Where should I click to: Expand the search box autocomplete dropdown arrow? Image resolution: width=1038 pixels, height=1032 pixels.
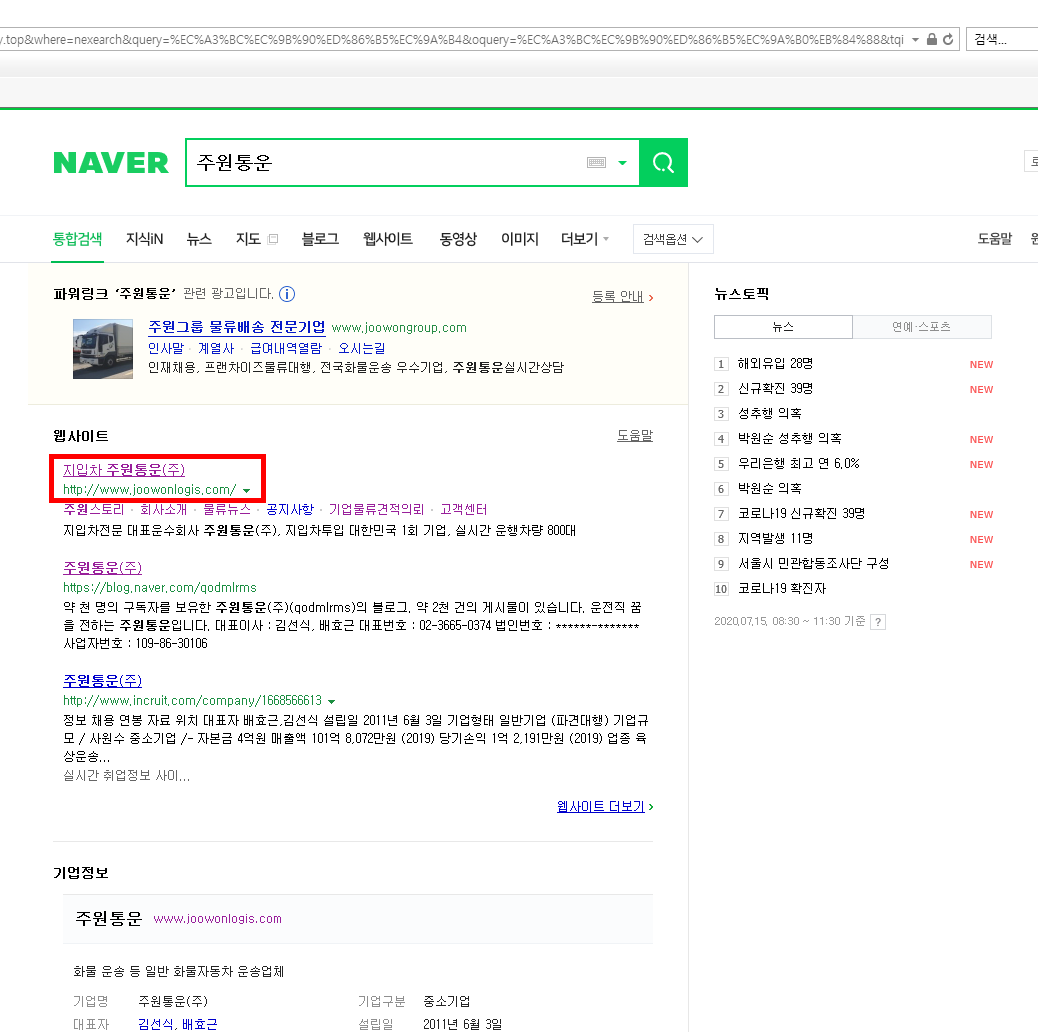tap(622, 163)
